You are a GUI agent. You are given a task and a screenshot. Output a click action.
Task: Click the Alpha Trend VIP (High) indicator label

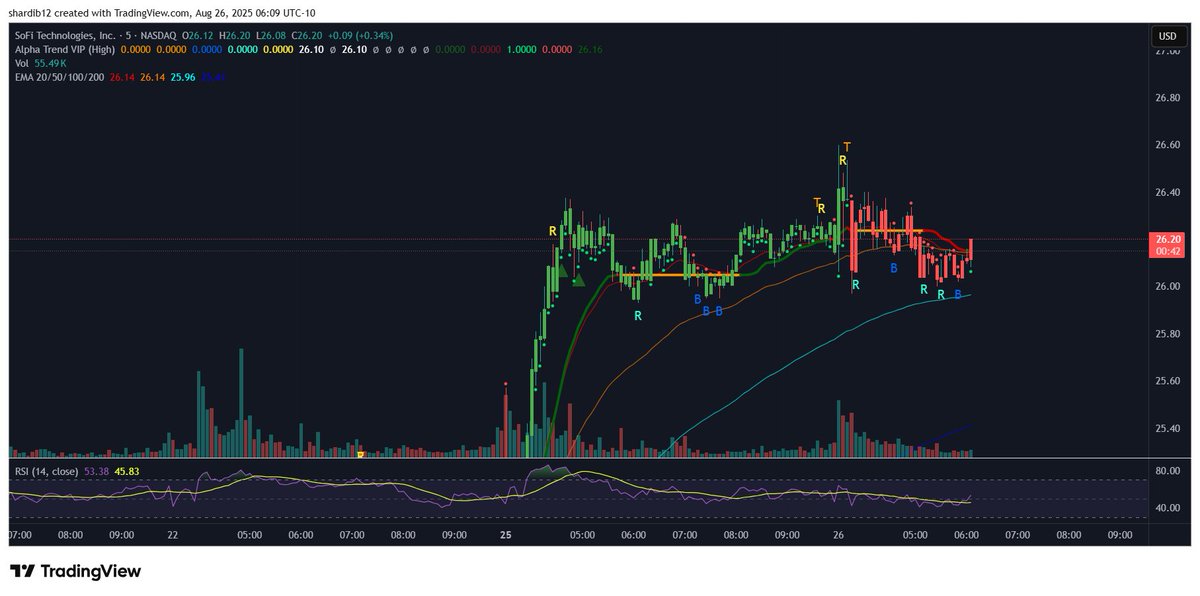pos(63,48)
